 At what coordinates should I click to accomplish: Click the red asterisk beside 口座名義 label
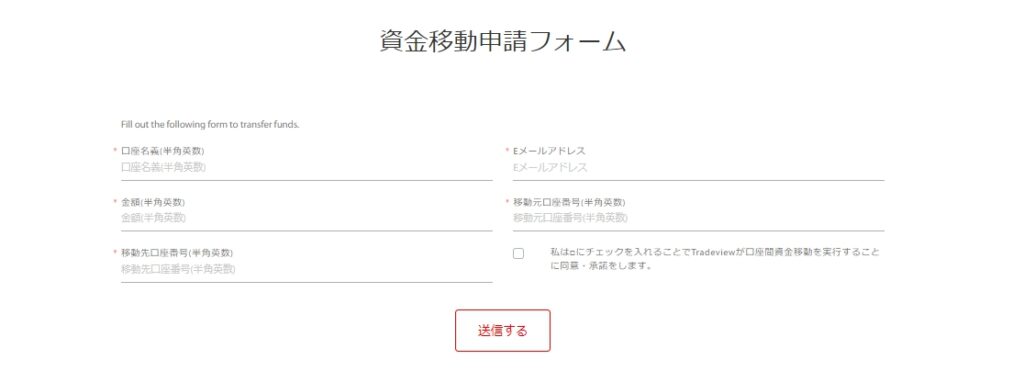click(116, 150)
